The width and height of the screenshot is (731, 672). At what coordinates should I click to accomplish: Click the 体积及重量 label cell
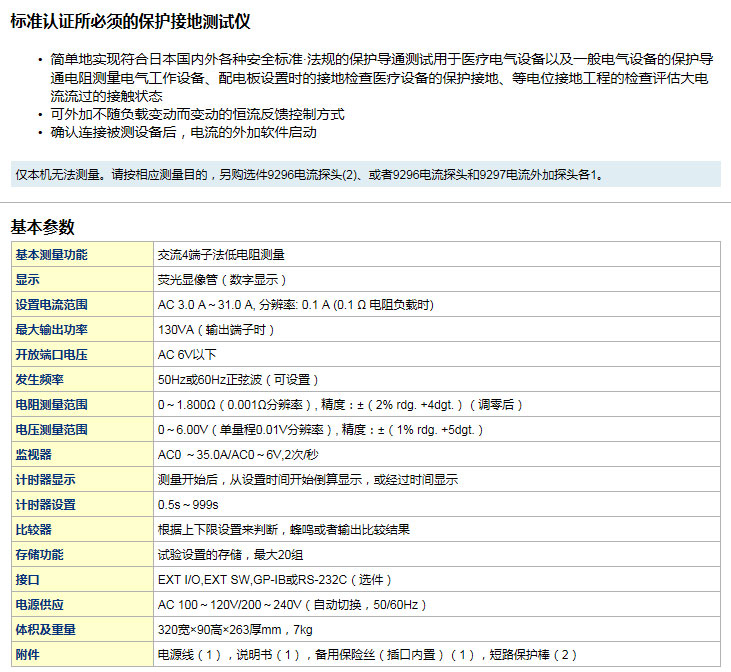pos(45,630)
